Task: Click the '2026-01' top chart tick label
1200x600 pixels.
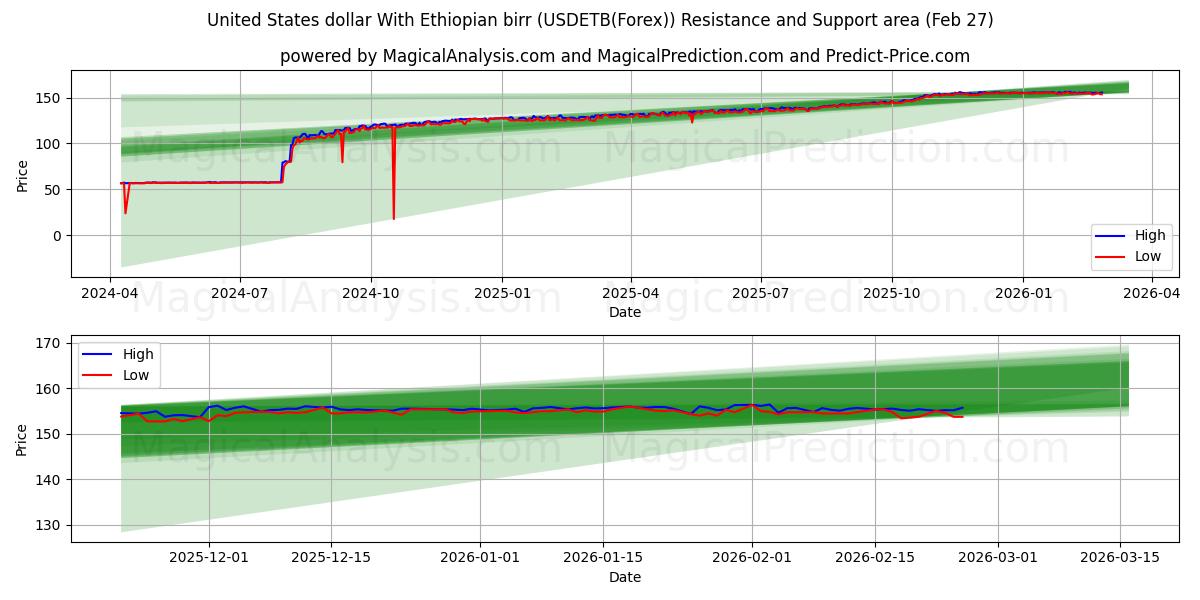Action: point(1022,294)
